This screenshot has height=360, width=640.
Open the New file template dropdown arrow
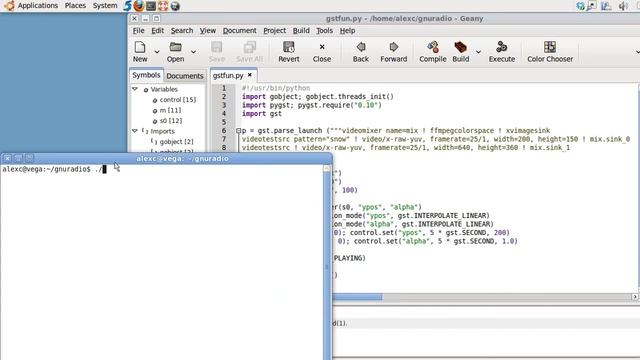point(157,52)
